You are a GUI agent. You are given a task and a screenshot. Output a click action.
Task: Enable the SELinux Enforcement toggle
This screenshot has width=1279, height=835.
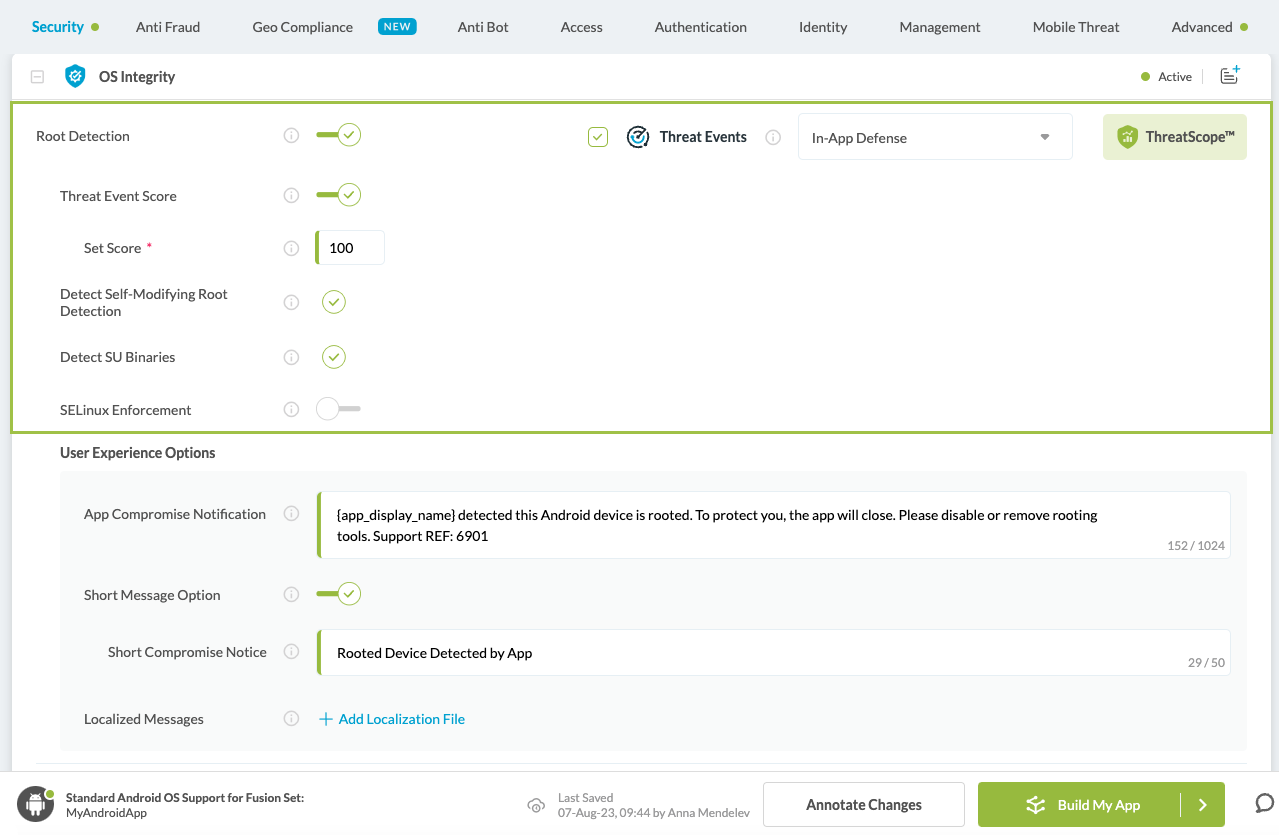tap(337, 409)
